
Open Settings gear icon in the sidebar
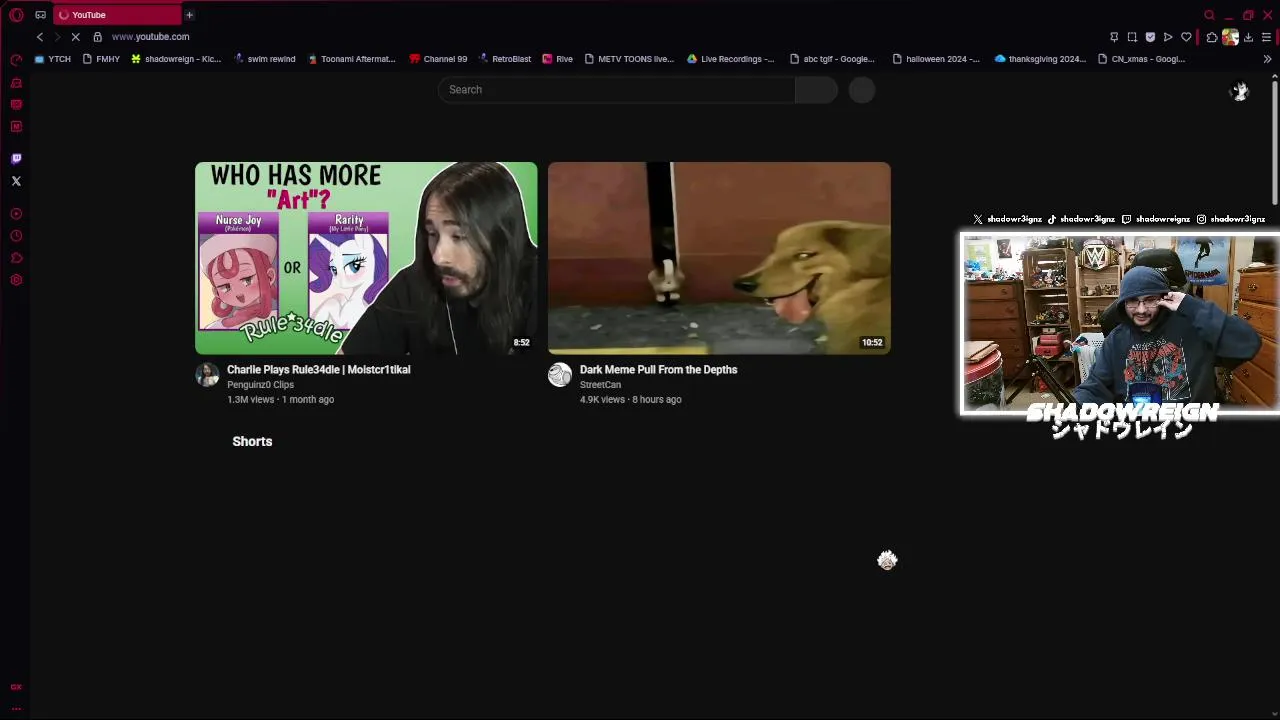coord(16,280)
